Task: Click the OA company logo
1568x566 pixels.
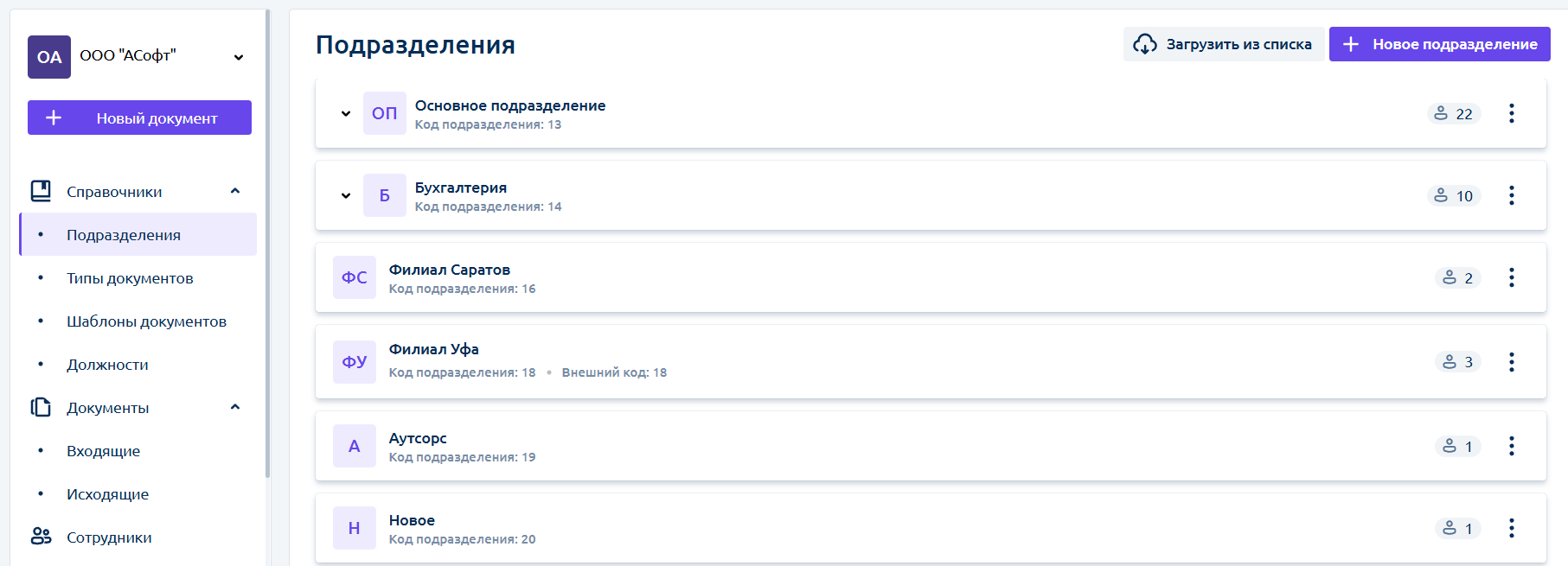Action: point(49,57)
